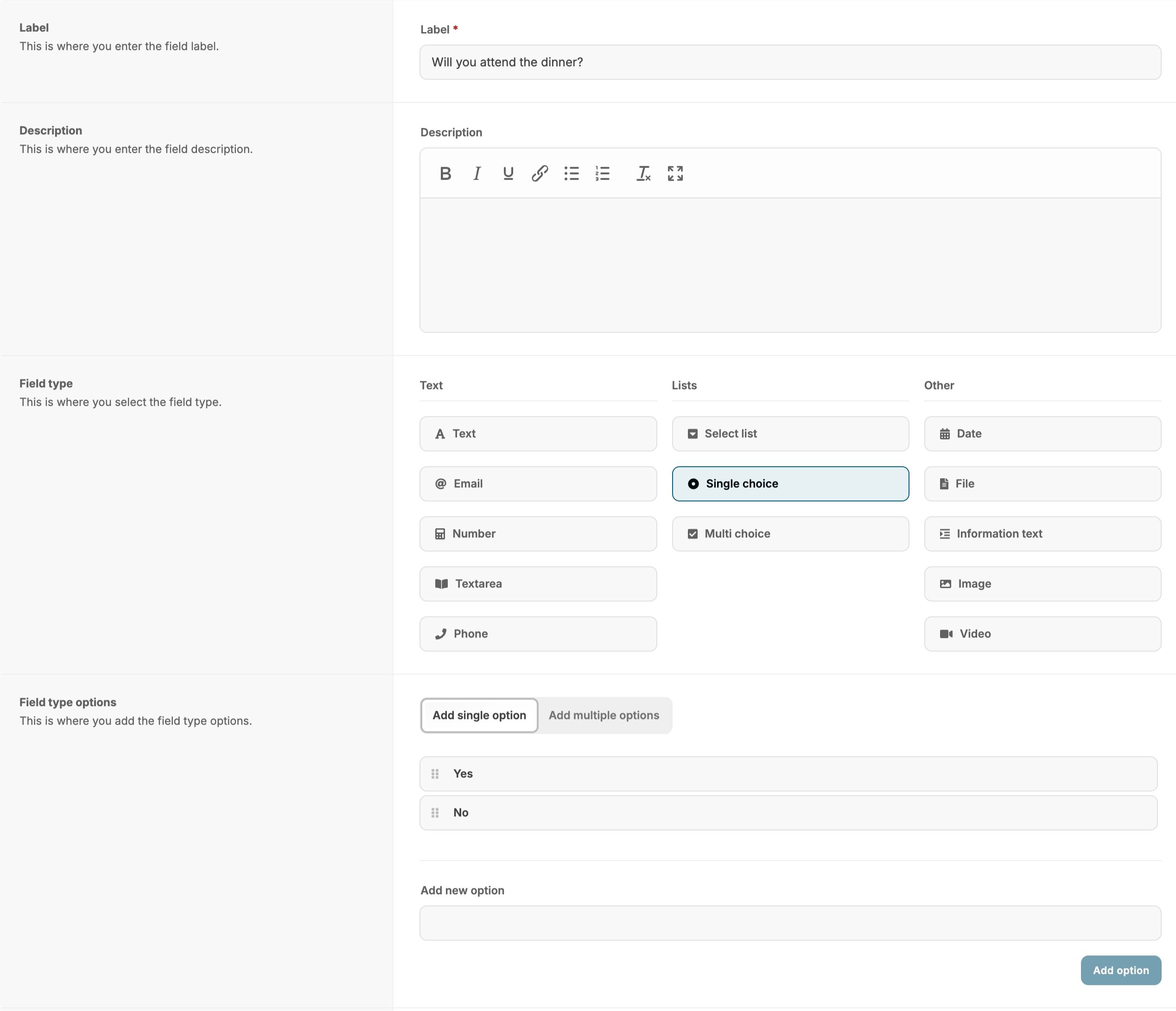The height and width of the screenshot is (1011, 1176).
Task: Click the underline formatting icon
Action: 508,174
